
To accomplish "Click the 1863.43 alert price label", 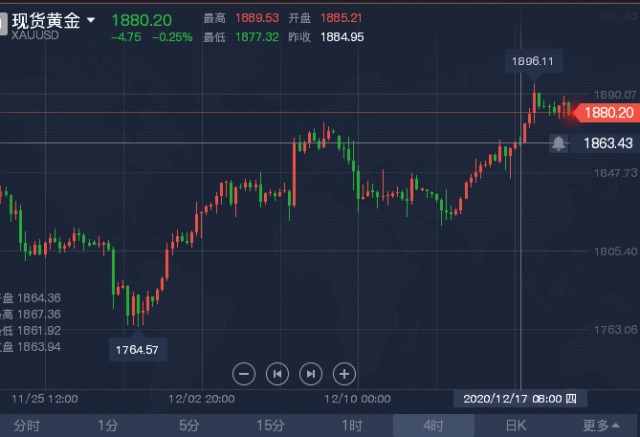I will tap(608, 143).
